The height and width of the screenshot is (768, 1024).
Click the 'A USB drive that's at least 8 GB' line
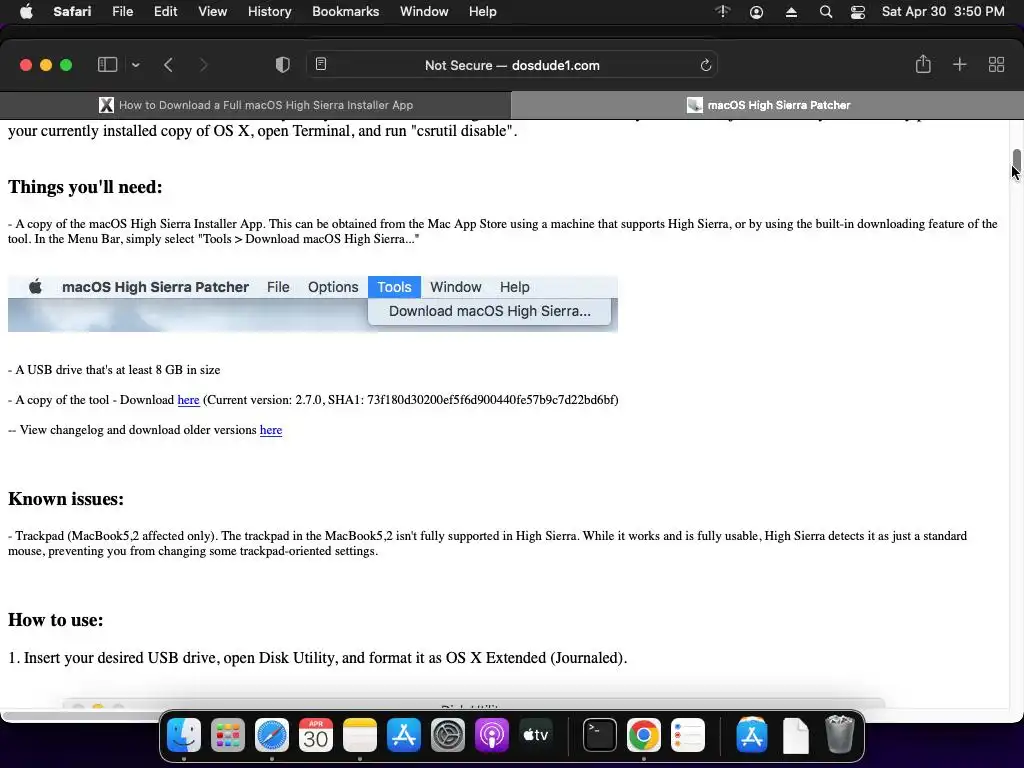coord(114,370)
